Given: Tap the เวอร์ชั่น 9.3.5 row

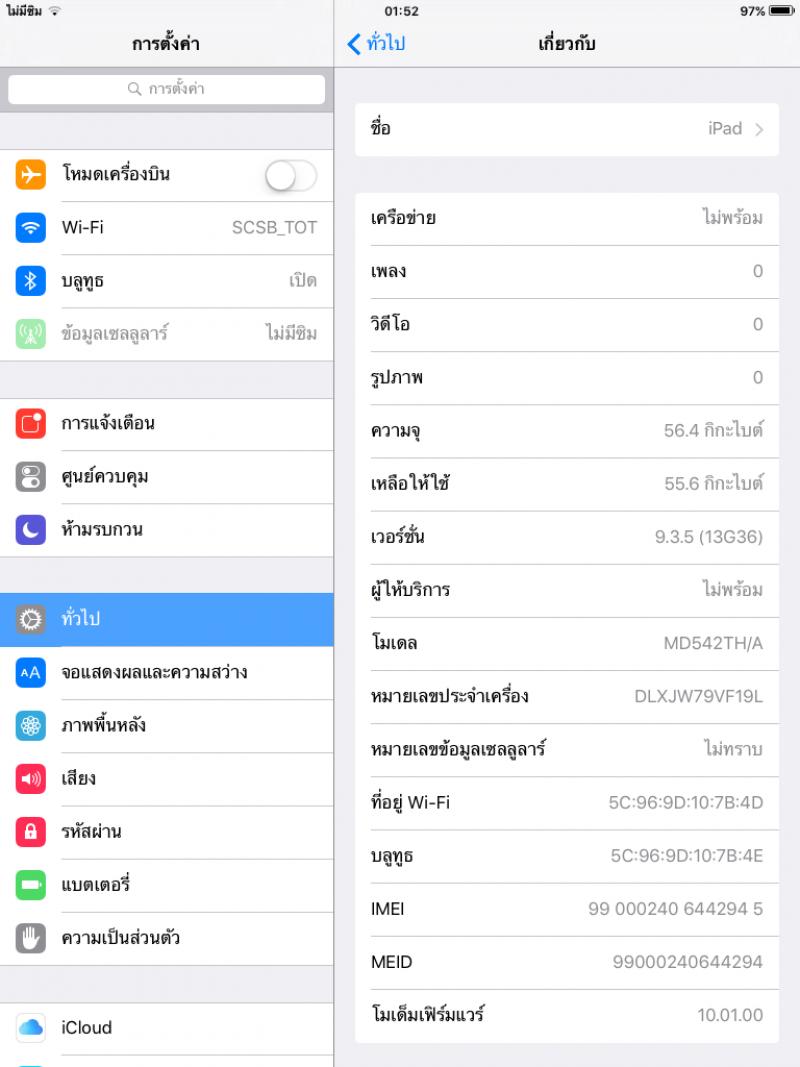Looking at the screenshot, I should (x=567, y=538).
